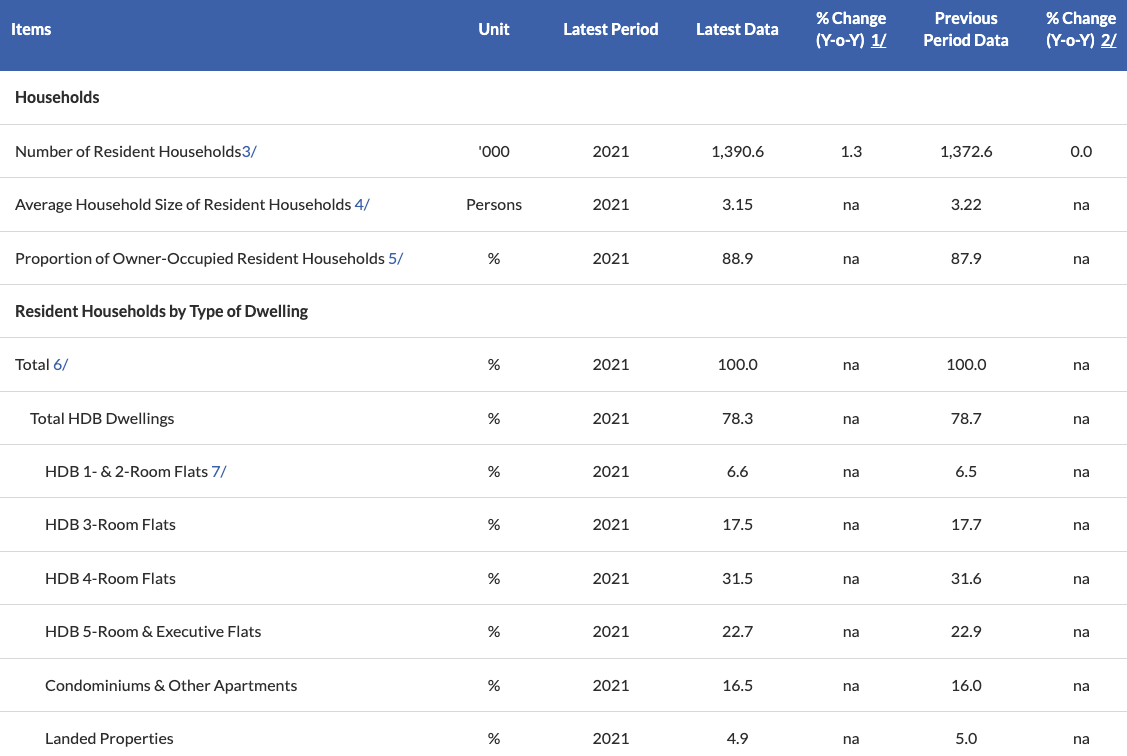Click the '000 unit cell
The height and width of the screenshot is (756, 1127).
tap(494, 152)
